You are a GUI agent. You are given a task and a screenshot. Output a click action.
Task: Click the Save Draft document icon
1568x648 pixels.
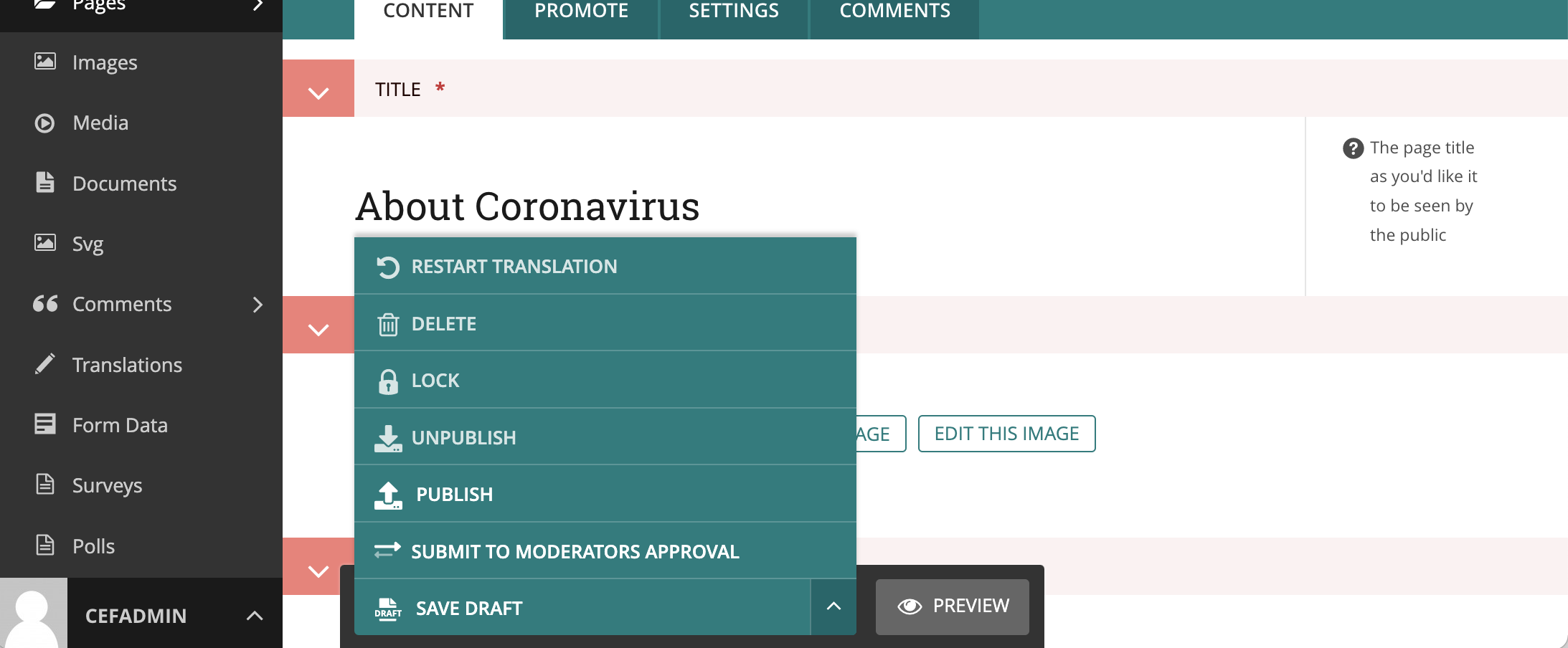click(388, 609)
